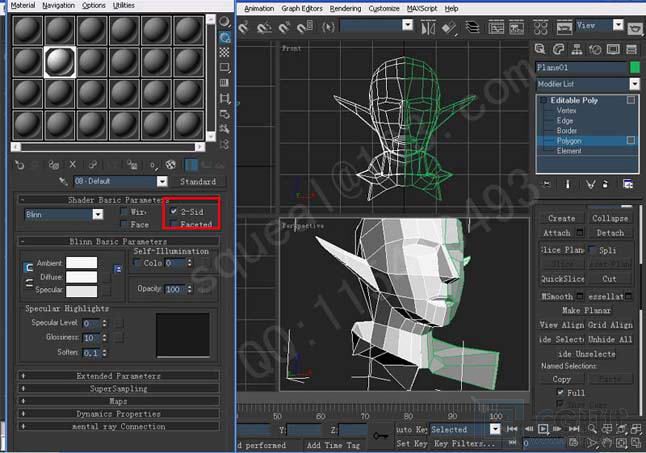
Task: Click the Get Material icon
Action: coord(19,165)
